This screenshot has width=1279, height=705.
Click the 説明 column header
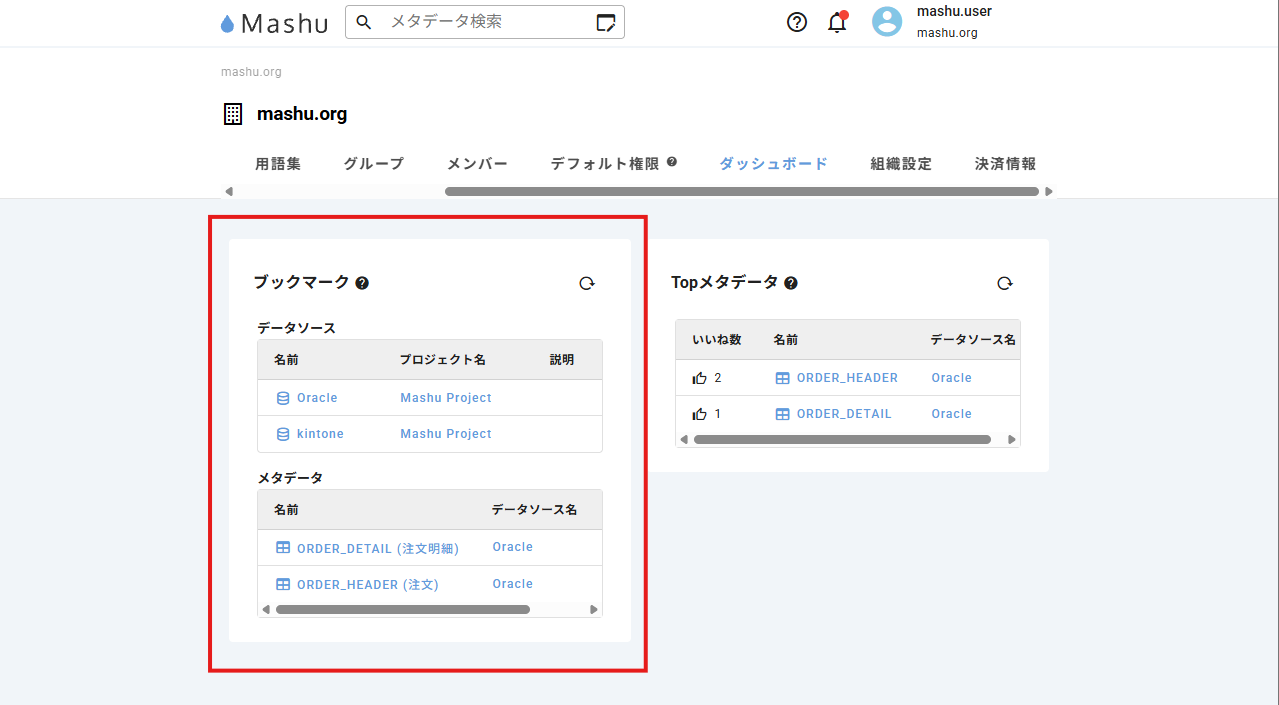point(562,360)
